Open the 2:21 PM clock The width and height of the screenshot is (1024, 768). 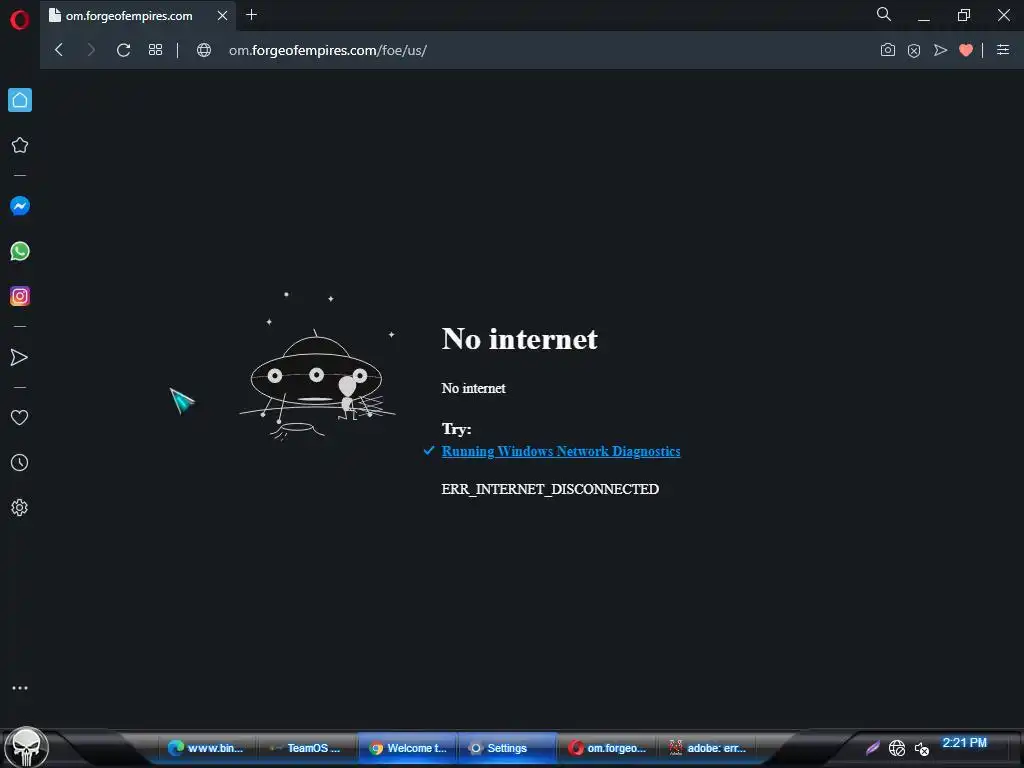point(965,743)
